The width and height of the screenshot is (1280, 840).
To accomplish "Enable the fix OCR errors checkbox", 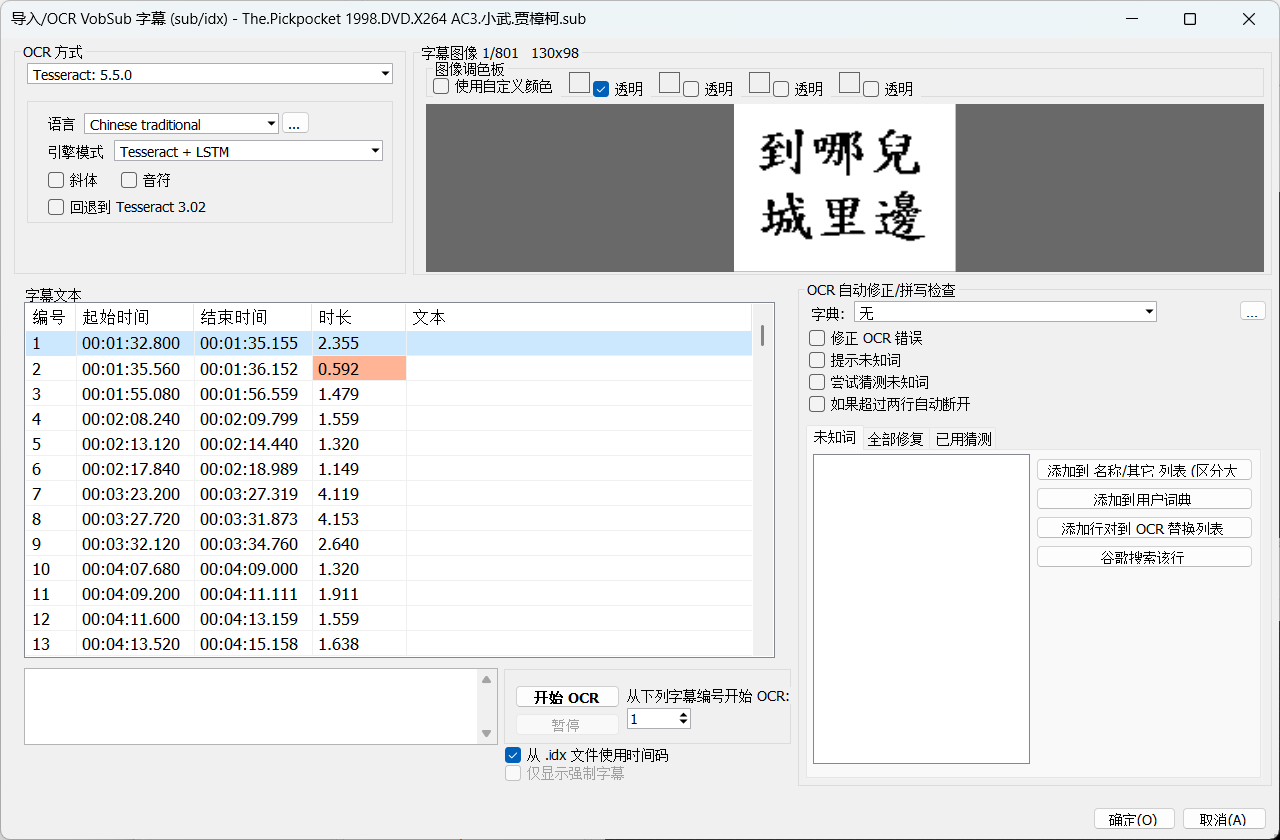I will (817, 338).
